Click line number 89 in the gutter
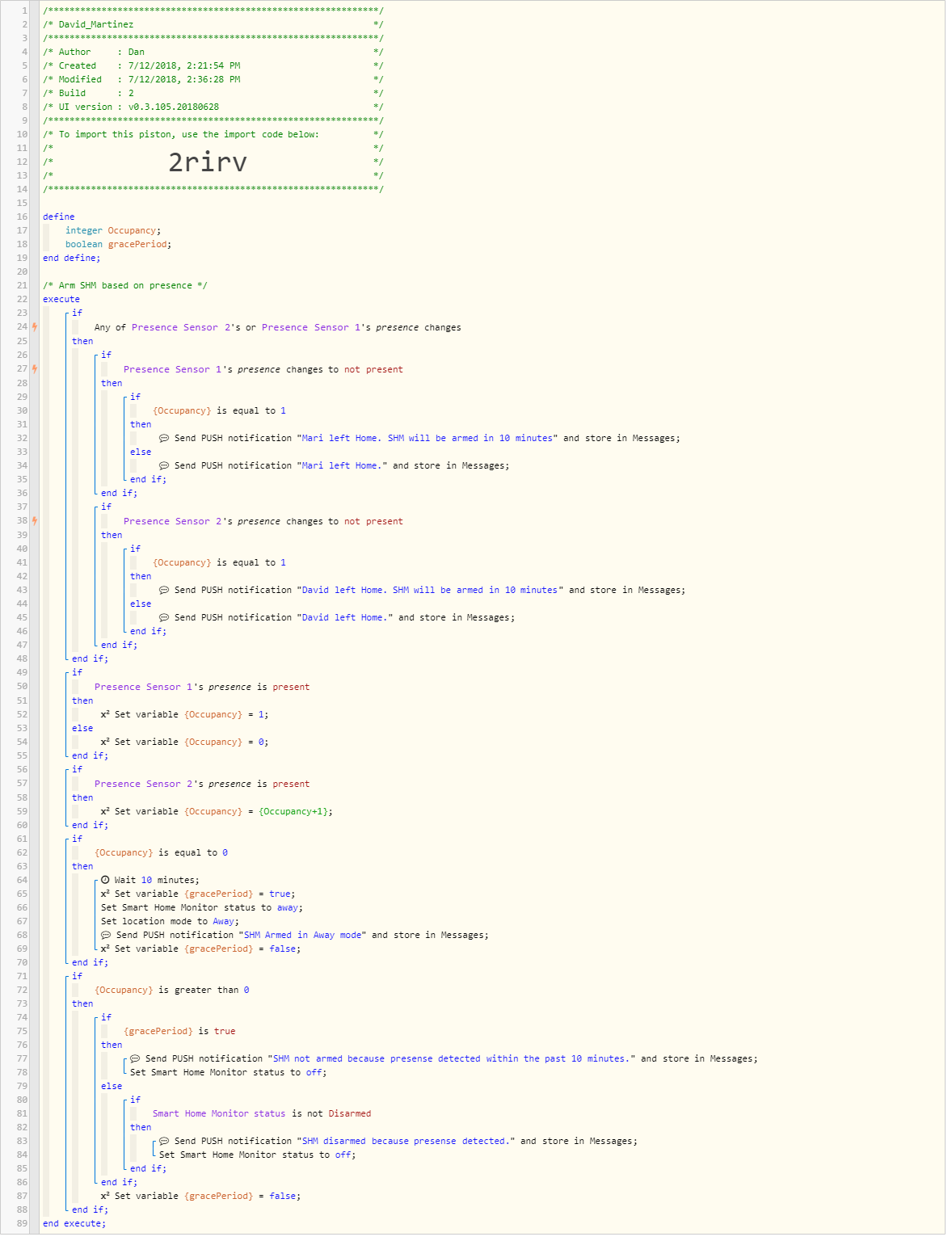This screenshot has height=1241, width=952. [x=22, y=1223]
